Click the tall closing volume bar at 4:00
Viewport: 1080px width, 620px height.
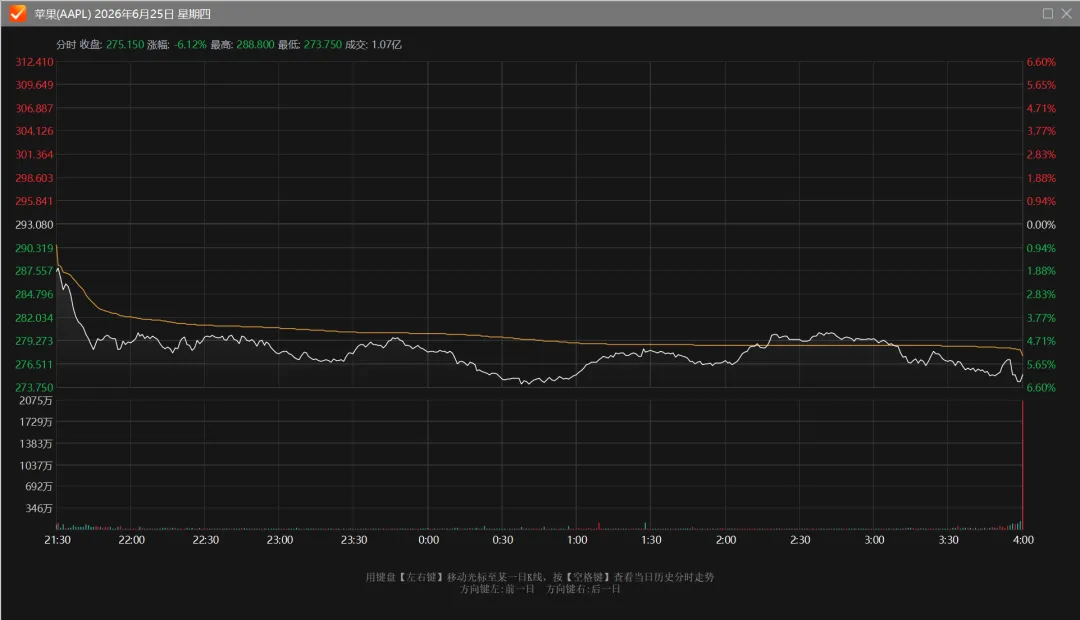click(1023, 465)
